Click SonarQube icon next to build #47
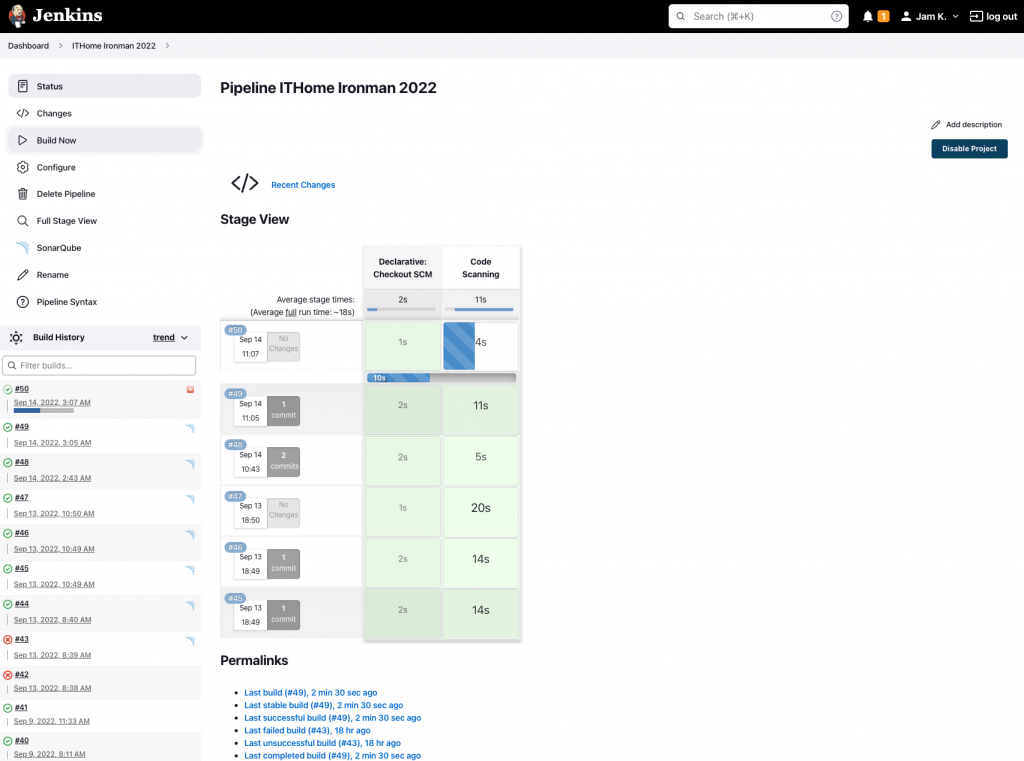Viewport: 1024px width, 761px height. pos(190,499)
